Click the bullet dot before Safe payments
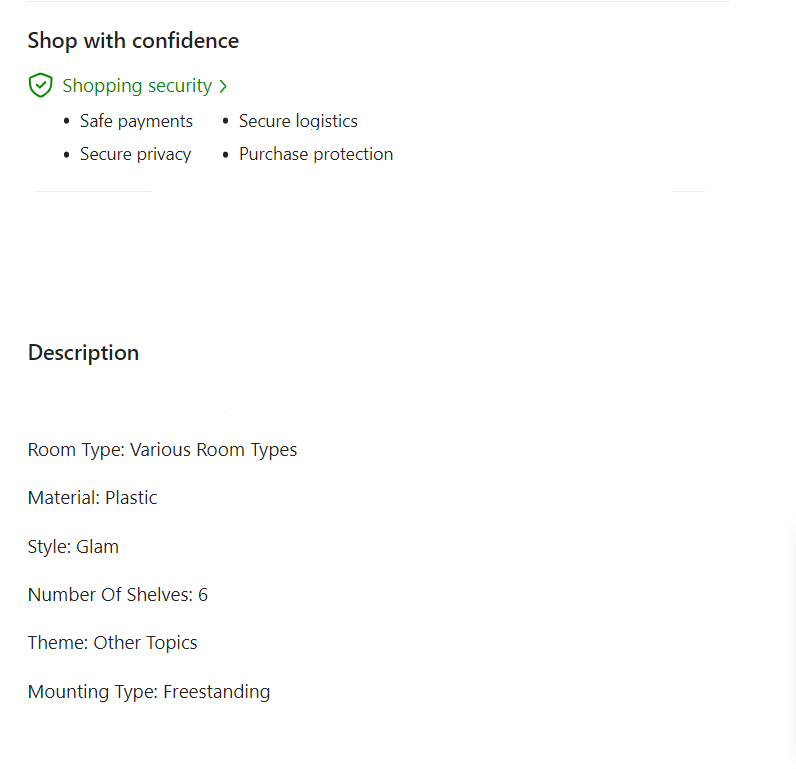Viewport: 796px width, 769px height. pyautogui.click(x=67, y=122)
